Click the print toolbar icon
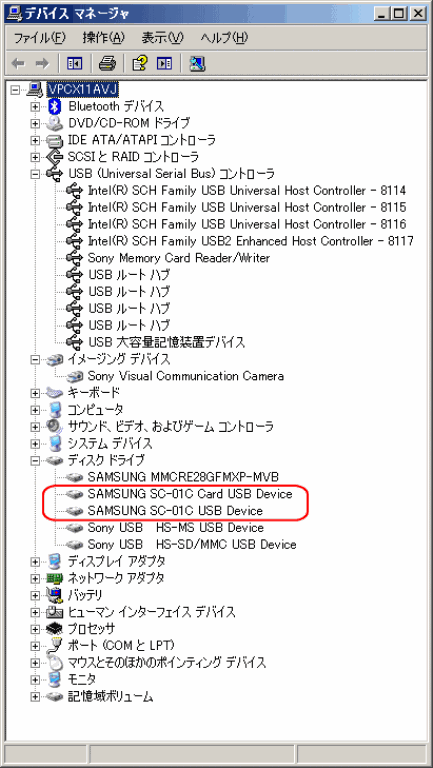This screenshot has height=768, width=433. point(107,63)
